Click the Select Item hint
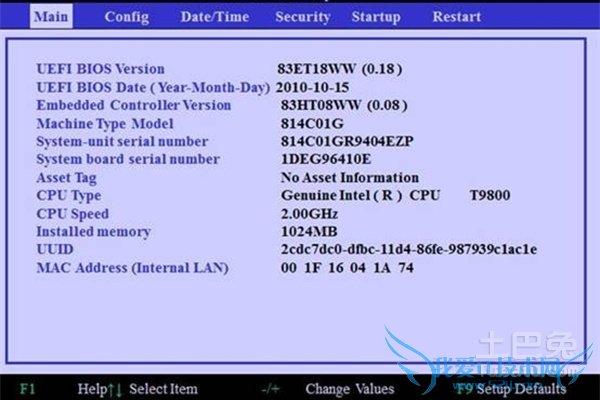 click(163, 389)
